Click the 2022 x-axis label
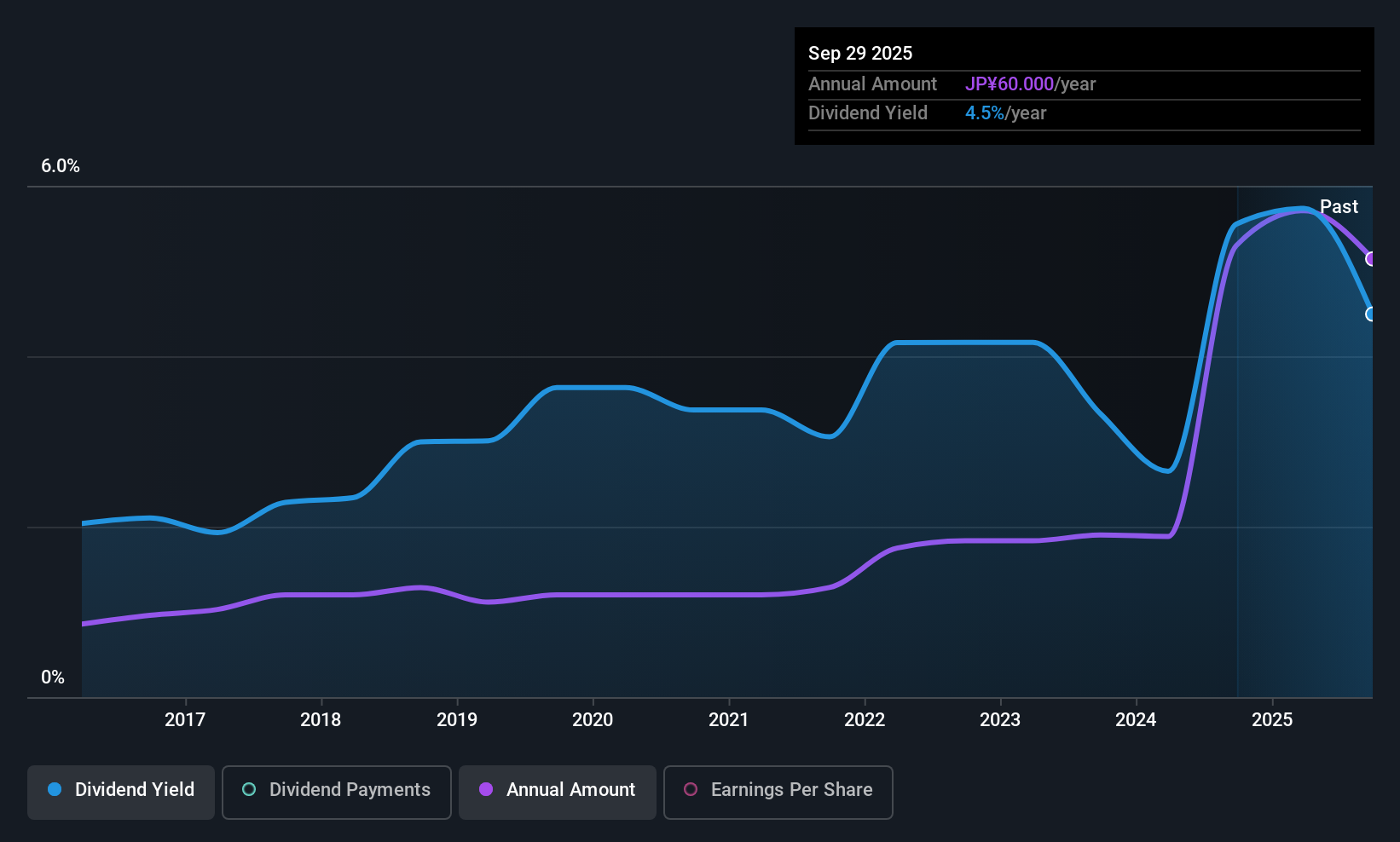Screen dimensions: 1400x842 [x=865, y=720]
